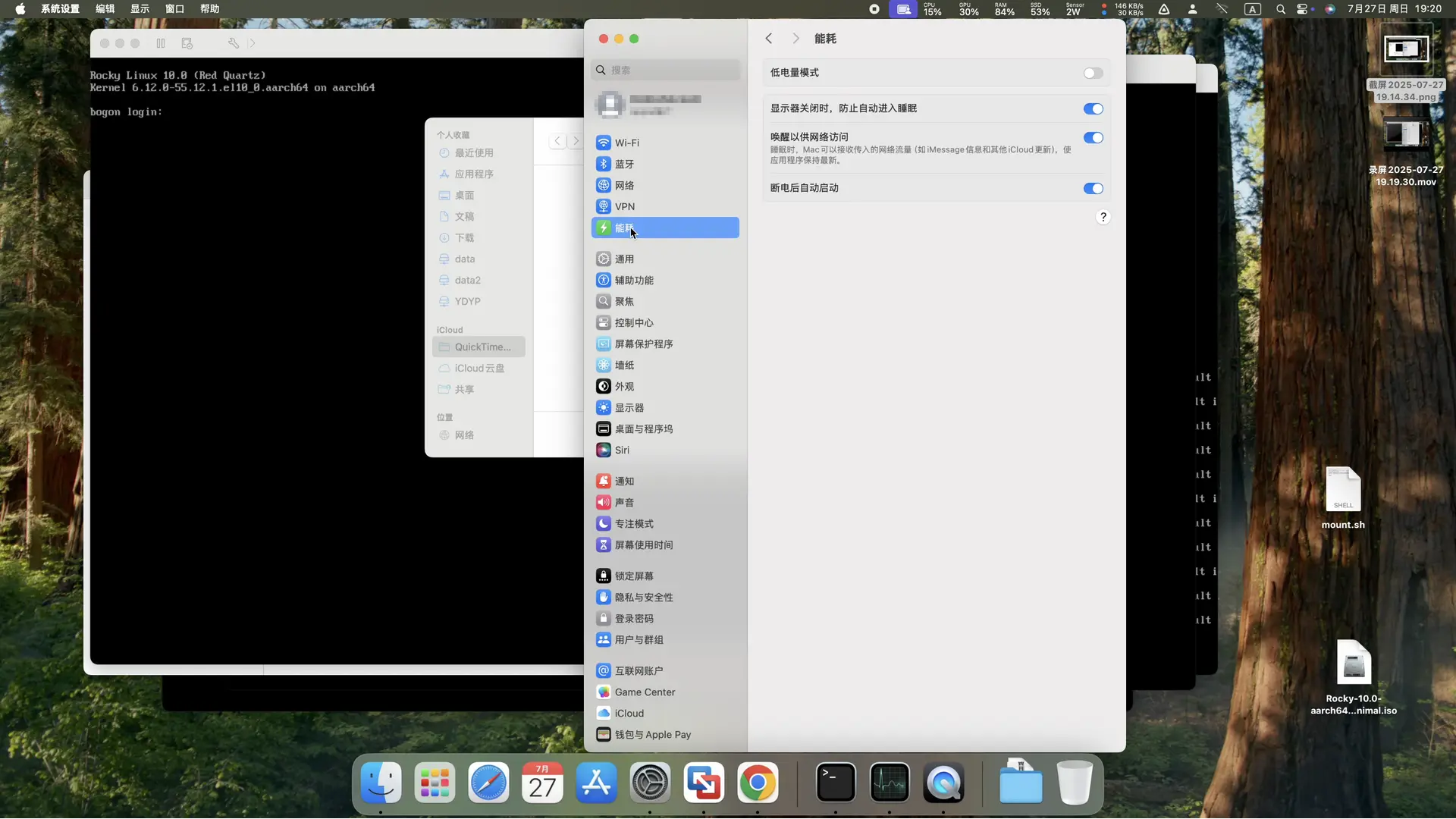Launch Safari from the Dock

click(x=488, y=783)
